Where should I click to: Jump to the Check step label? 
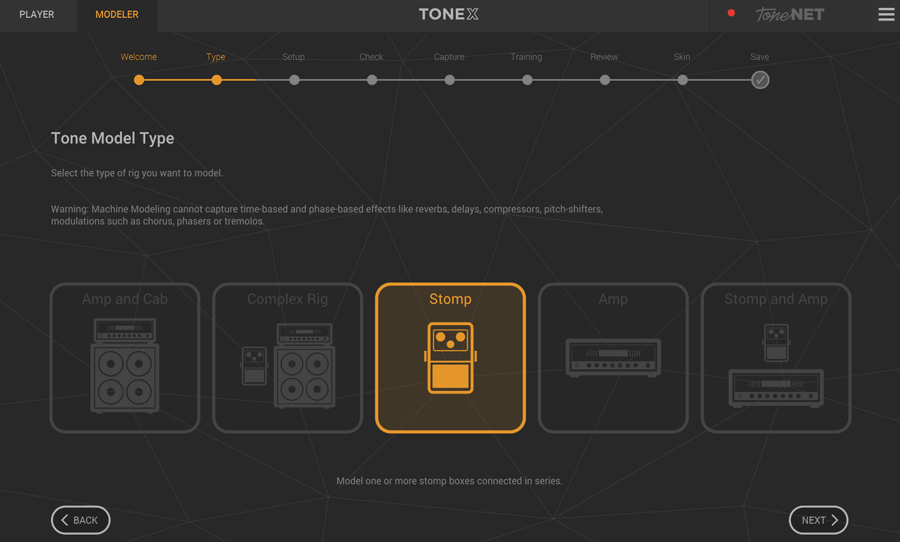pyautogui.click(x=371, y=57)
